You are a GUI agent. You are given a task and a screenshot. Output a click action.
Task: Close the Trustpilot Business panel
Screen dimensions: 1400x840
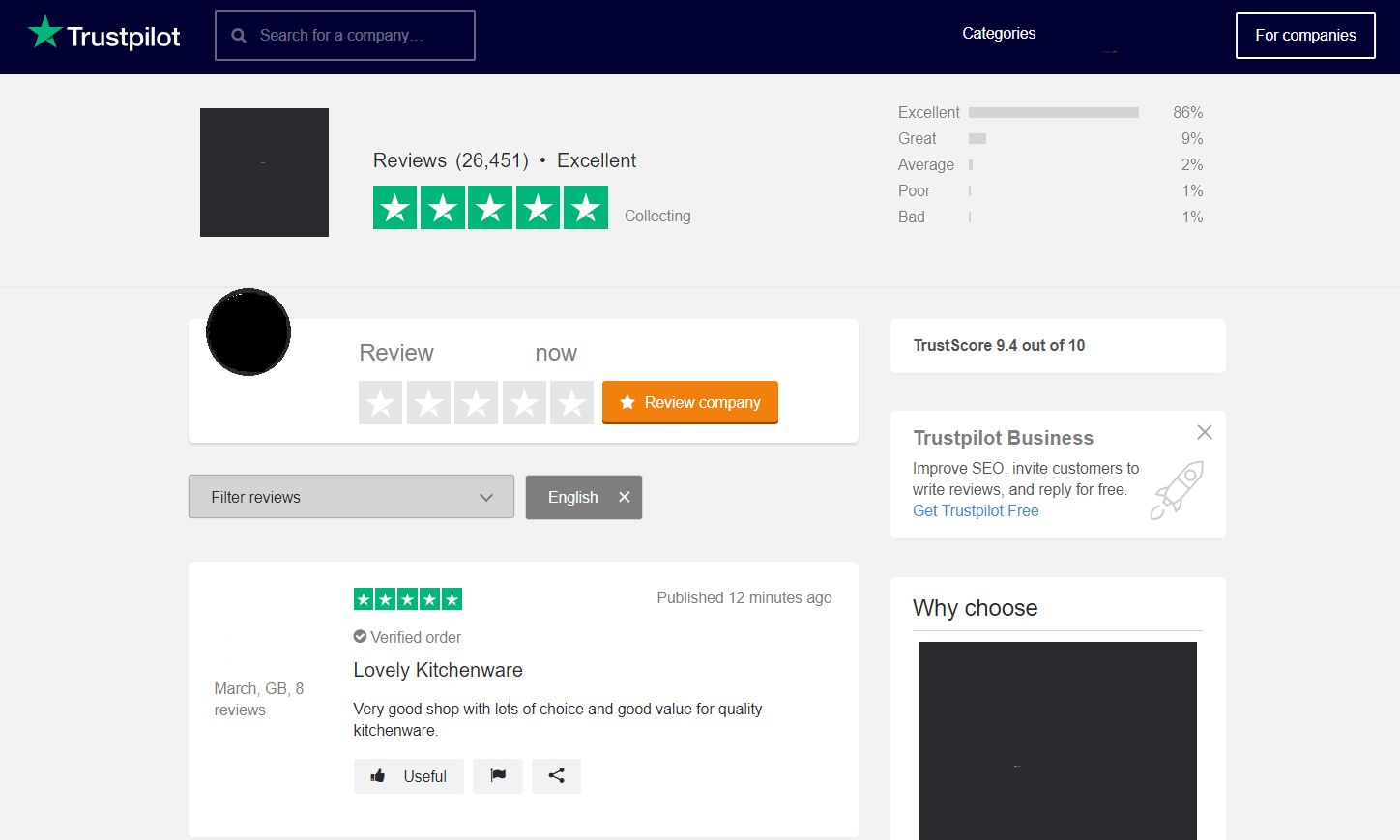click(1204, 432)
